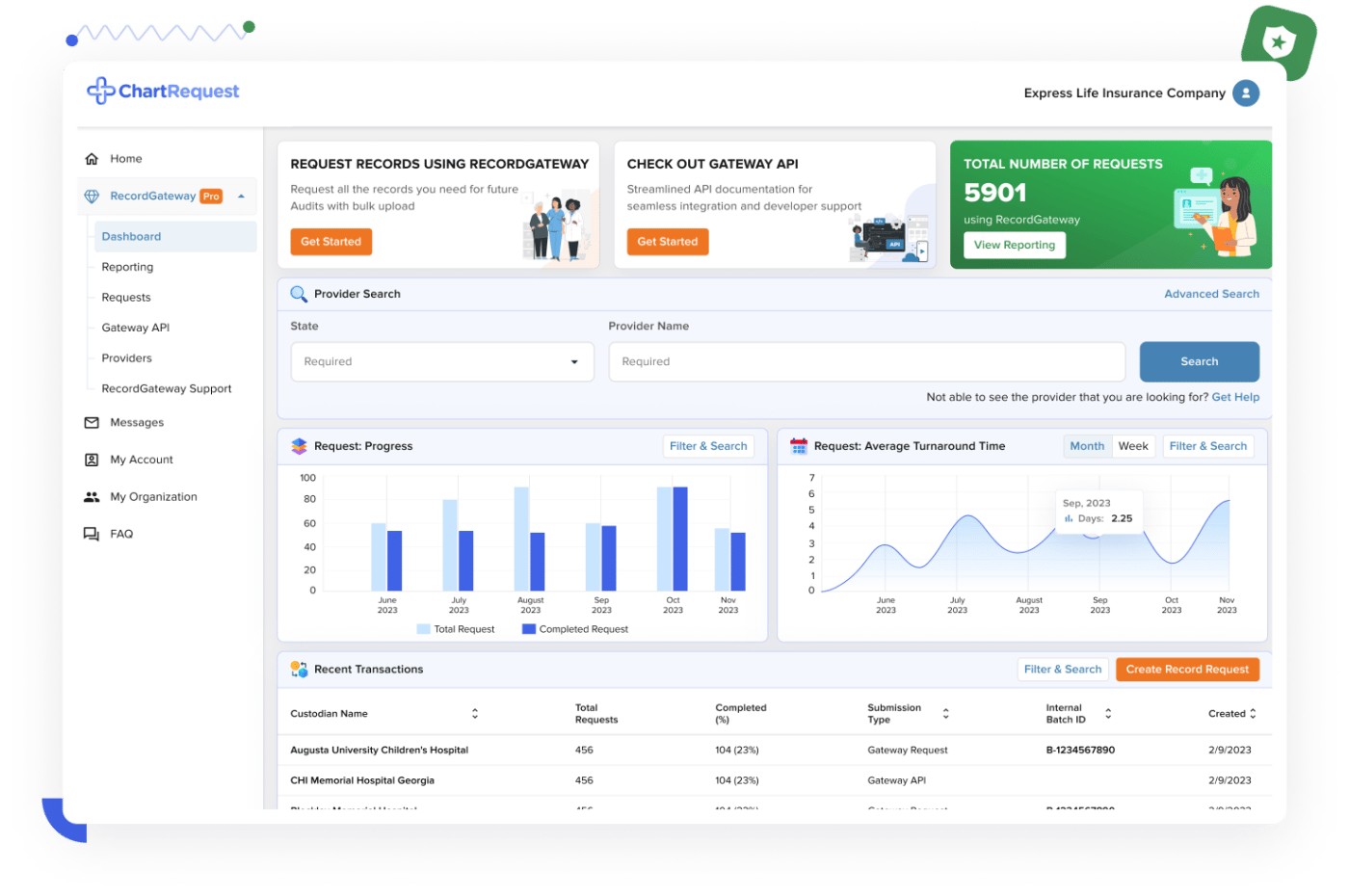Click the My Organization group icon

pos(92,497)
